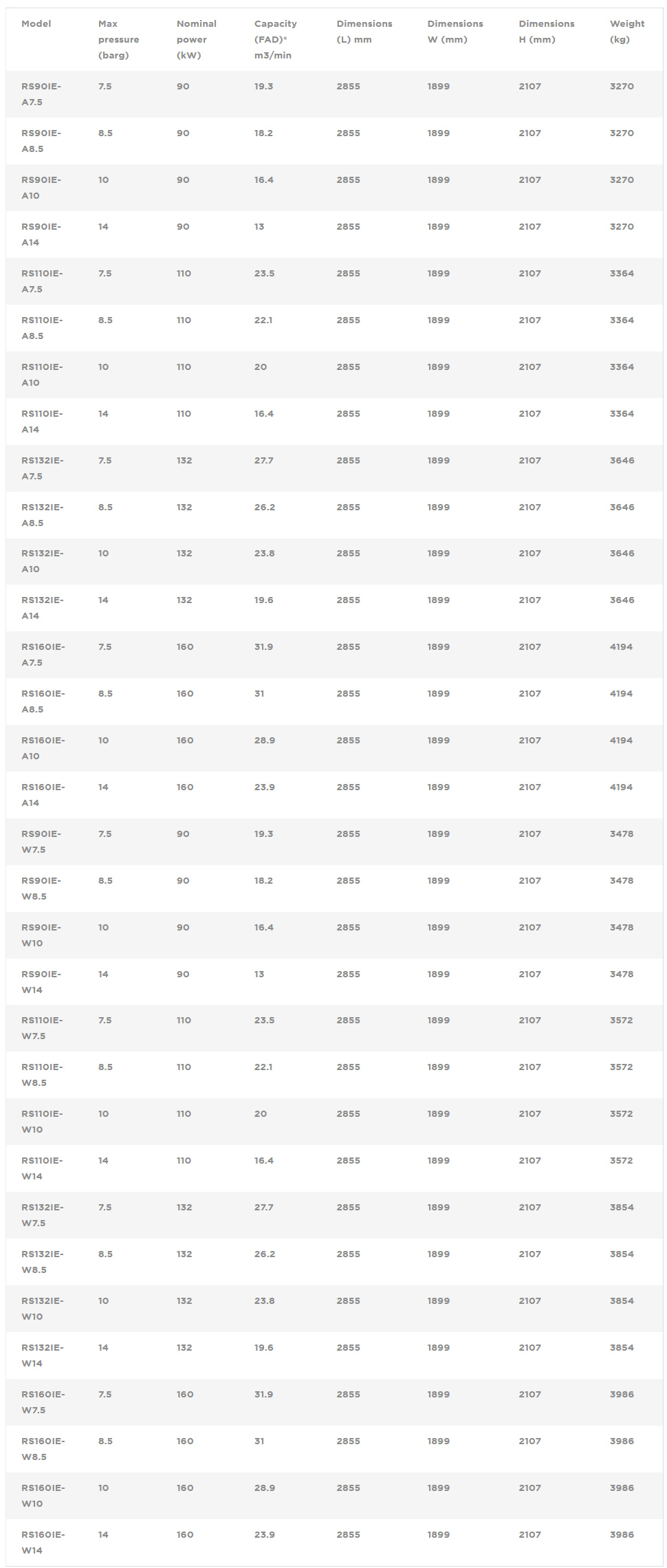The width and height of the screenshot is (667, 1568).
Task: Click the Capacity (FAD) m3/min header
Action: pos(276,39)
